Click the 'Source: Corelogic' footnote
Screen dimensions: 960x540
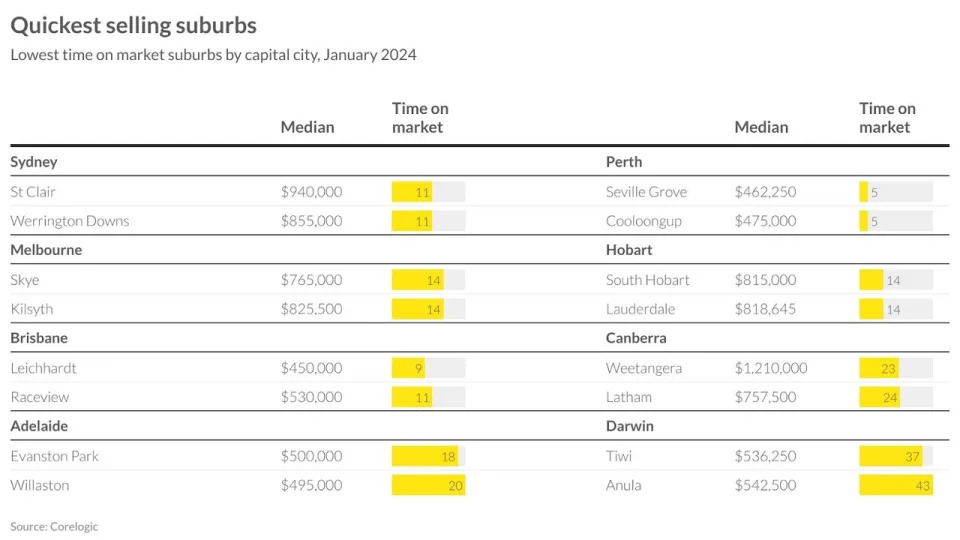point(54,526)
